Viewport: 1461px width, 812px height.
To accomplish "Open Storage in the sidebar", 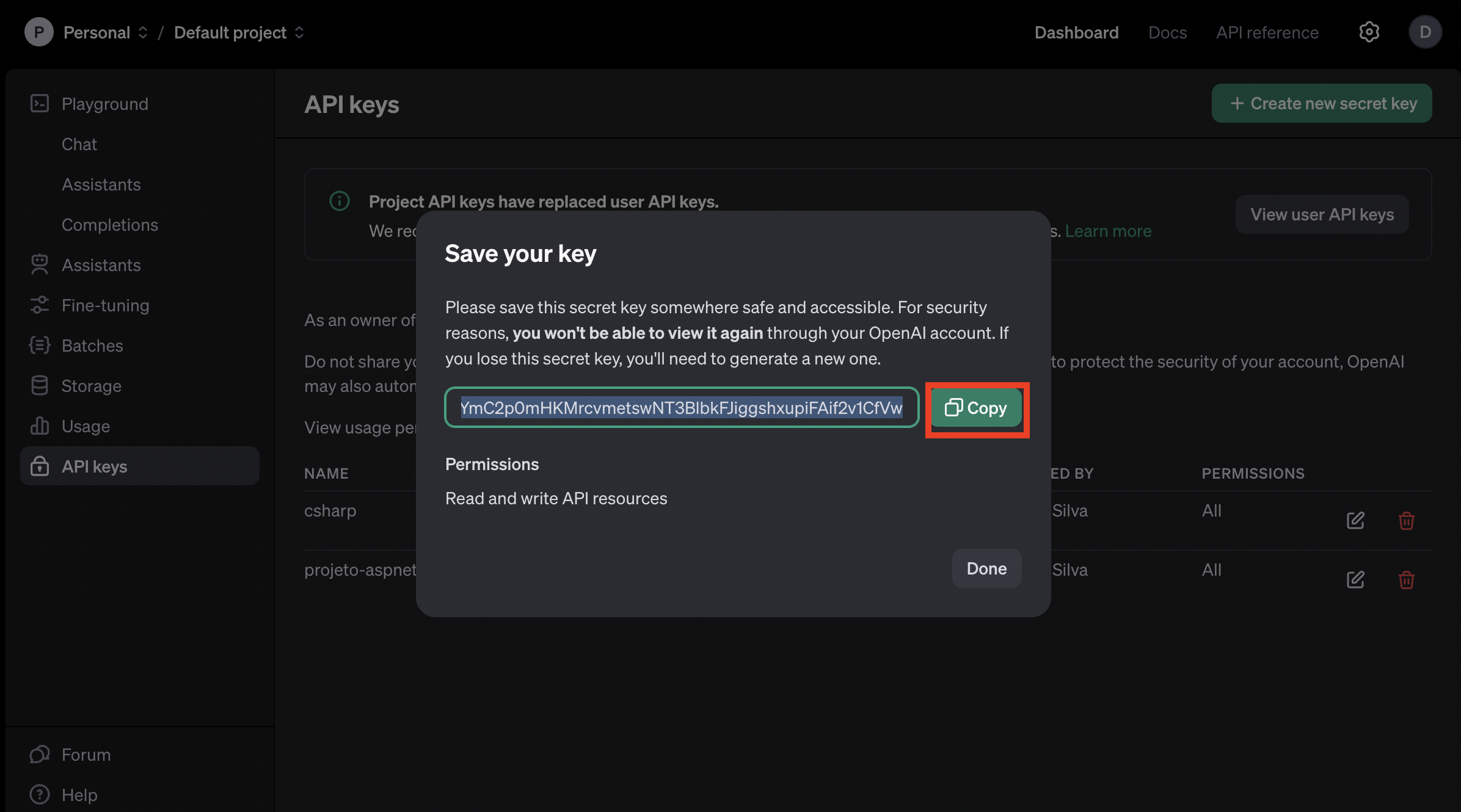I will pos(91,386).
